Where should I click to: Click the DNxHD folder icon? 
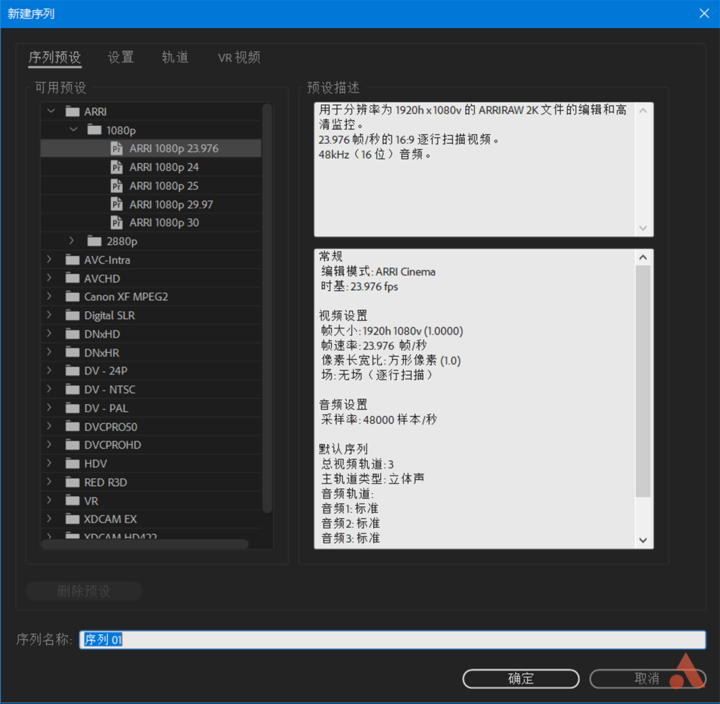(73, 334)
